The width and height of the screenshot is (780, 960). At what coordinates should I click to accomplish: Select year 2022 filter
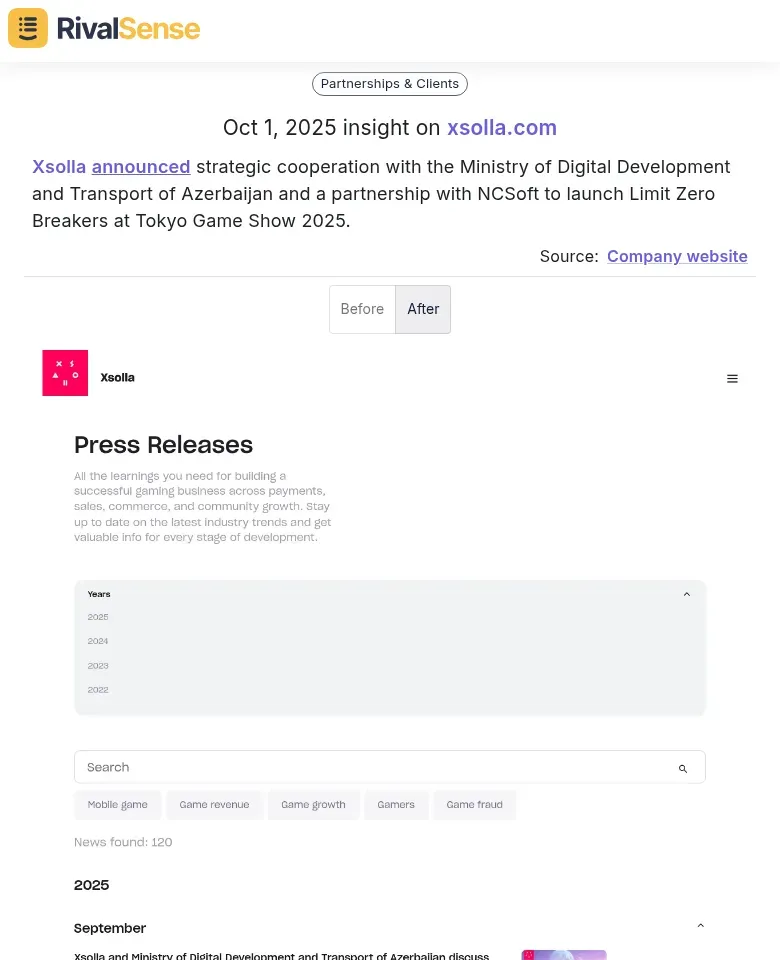click(x=98, y=689)
